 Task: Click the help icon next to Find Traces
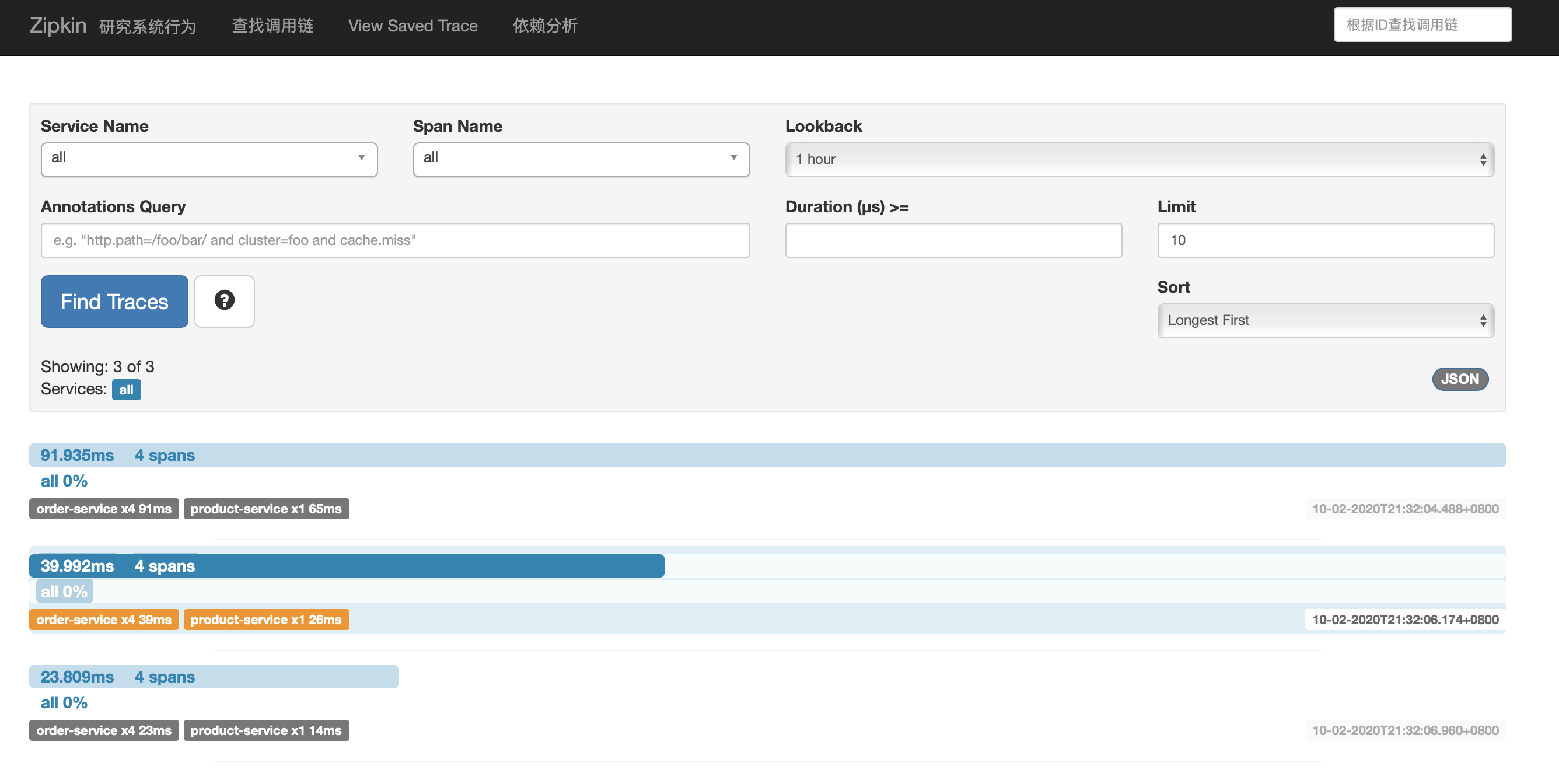(x=223, y=300)
